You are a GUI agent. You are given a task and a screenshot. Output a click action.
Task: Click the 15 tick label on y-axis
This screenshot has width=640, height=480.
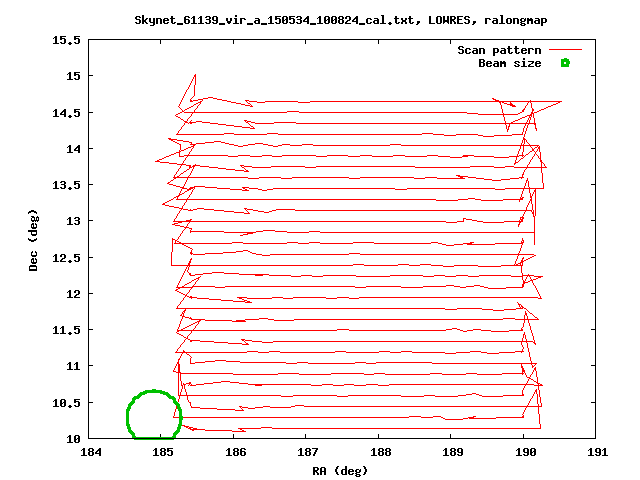click(73, 76)
